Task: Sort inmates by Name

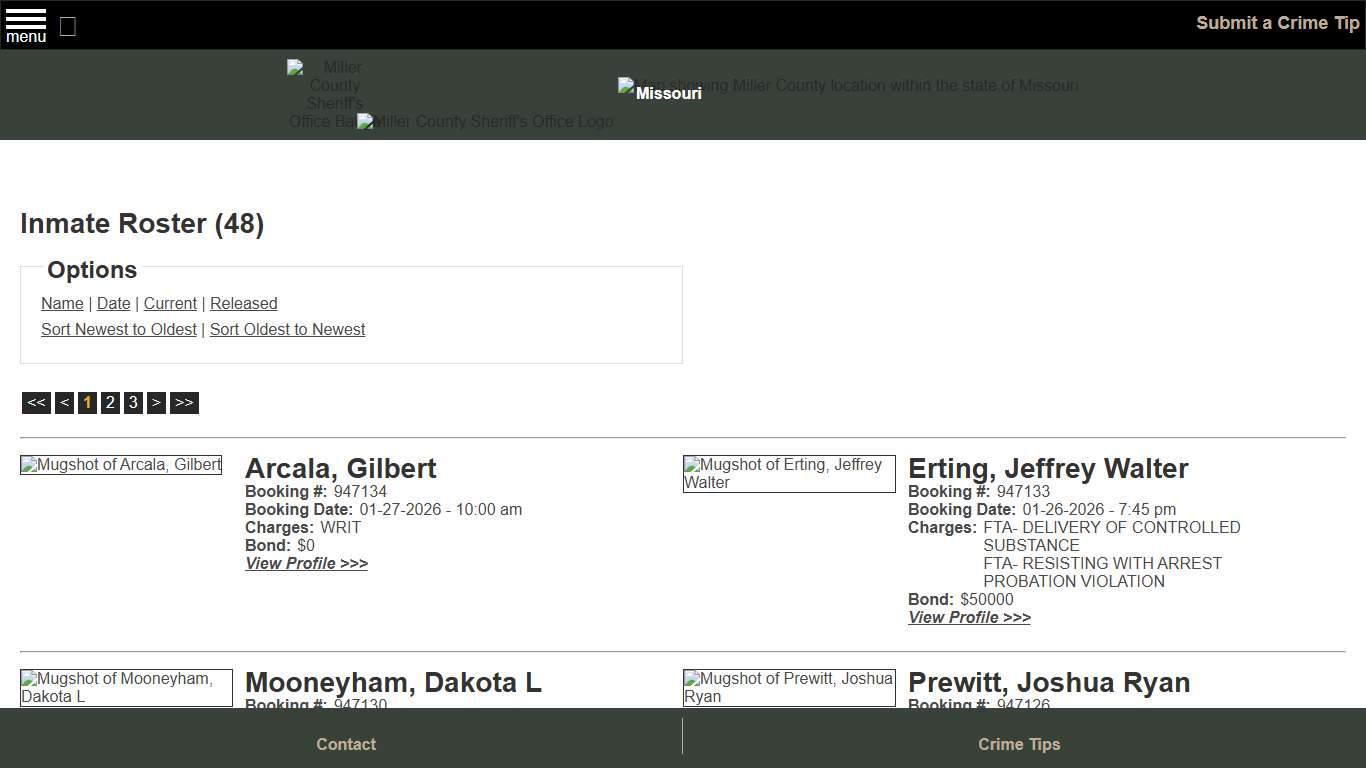Action: point(62,303)
